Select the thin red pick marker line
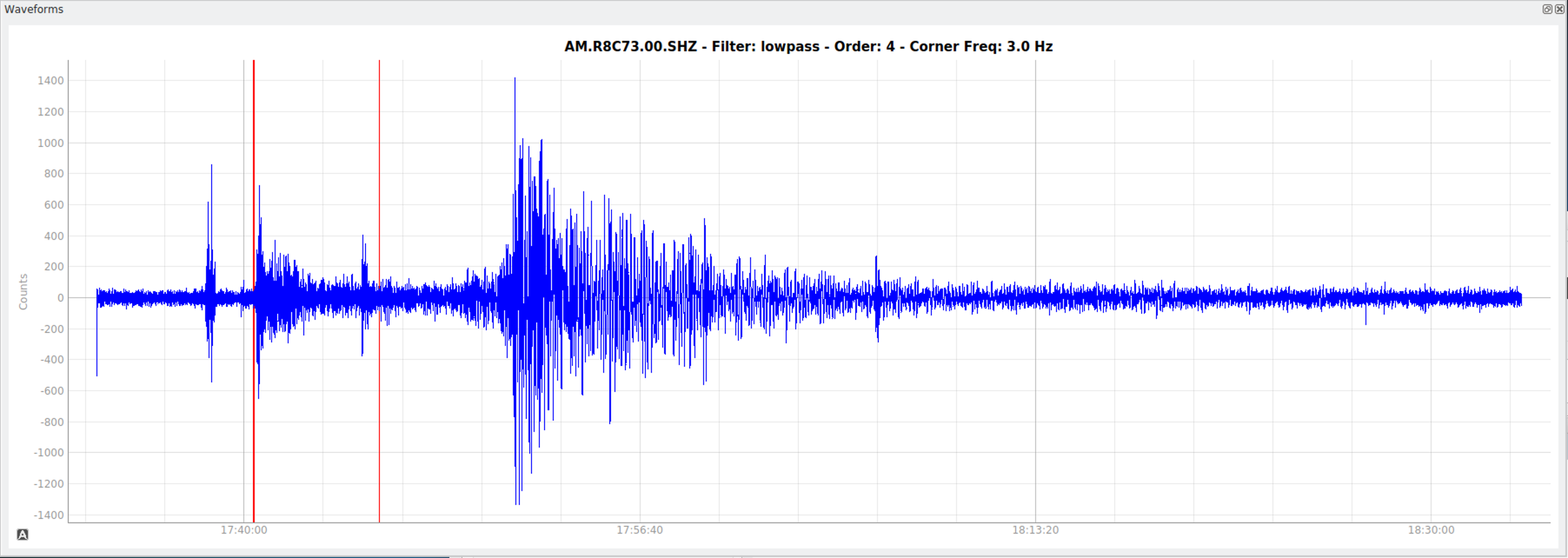The height and width of the screenshot is (558, 1568). click(379, 291)
